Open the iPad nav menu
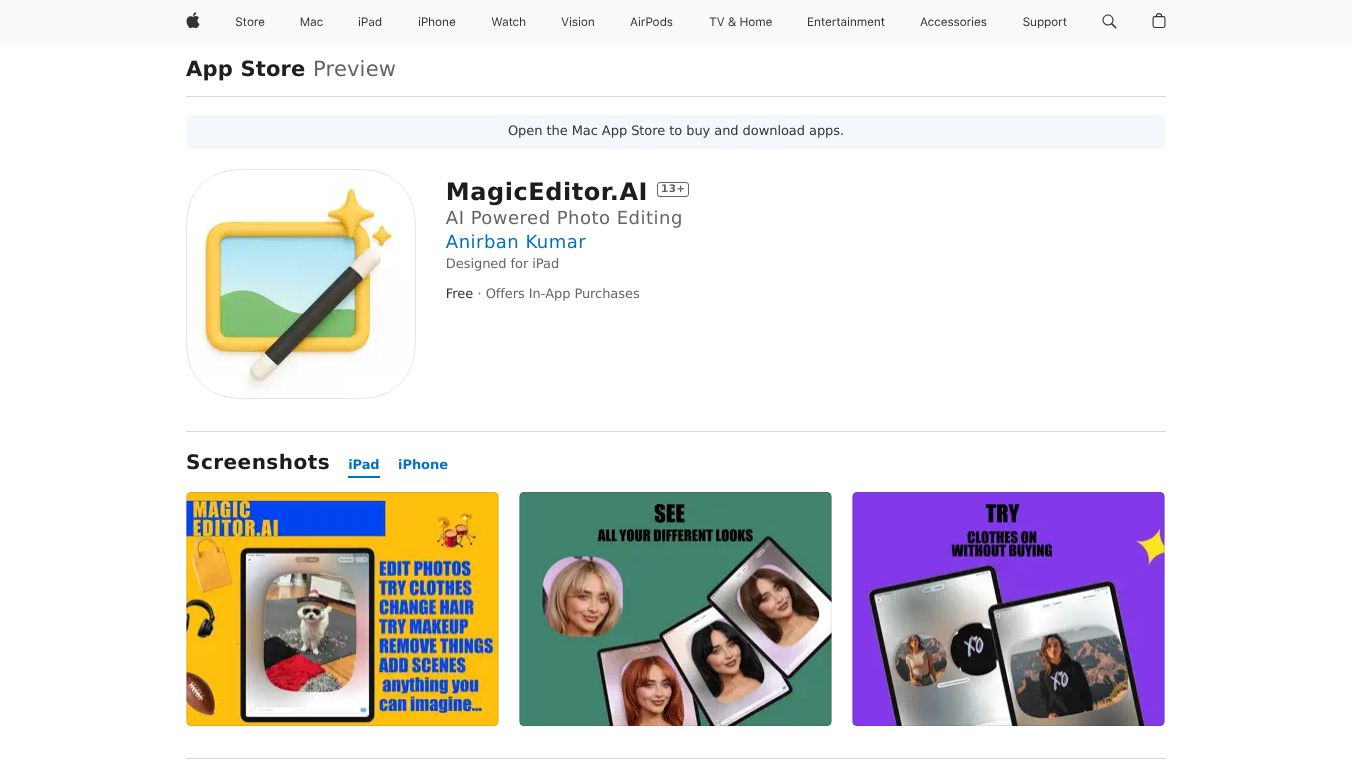1352x760 pixels. tap(370, 22)
